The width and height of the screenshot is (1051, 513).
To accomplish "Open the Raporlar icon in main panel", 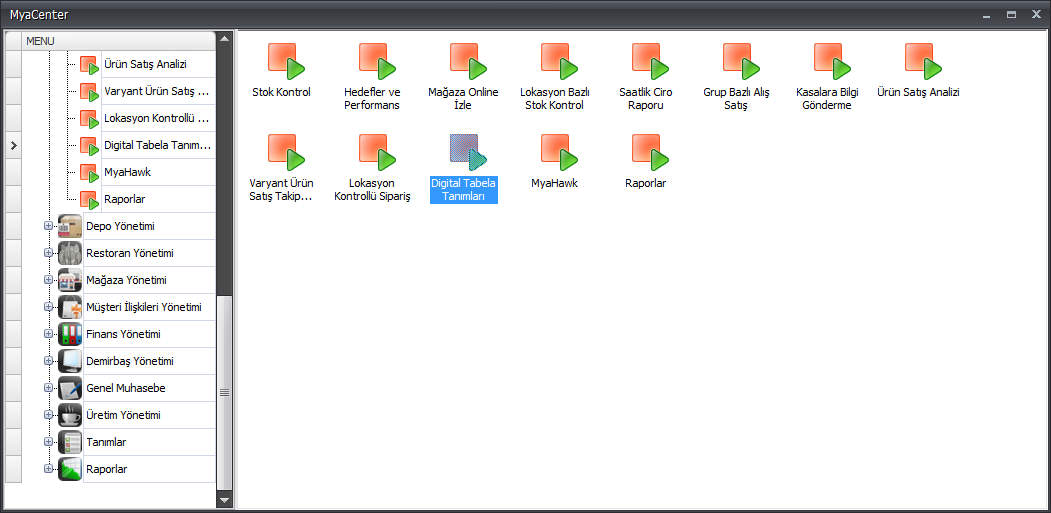I will [651, 152].
